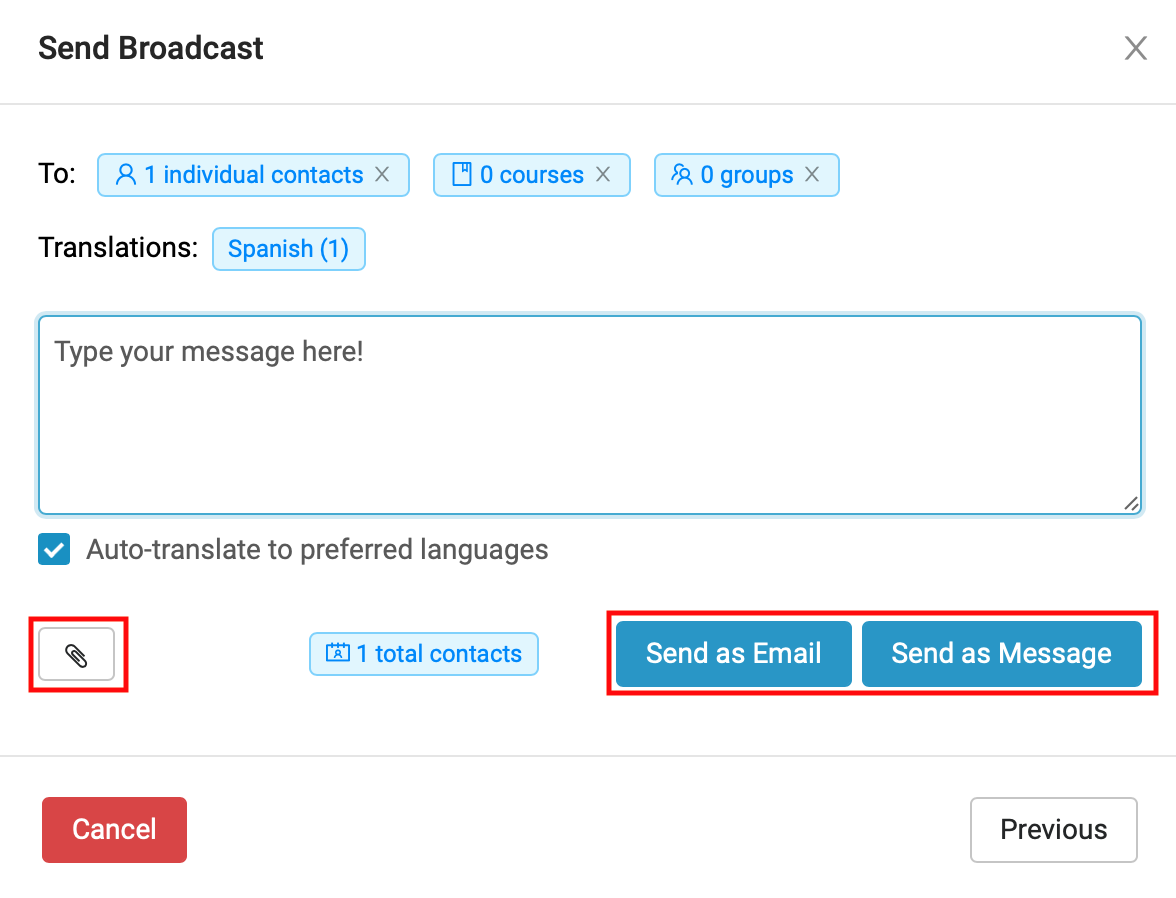
Task: Click the person icon in contacts tag
Action: coord(125,175)
